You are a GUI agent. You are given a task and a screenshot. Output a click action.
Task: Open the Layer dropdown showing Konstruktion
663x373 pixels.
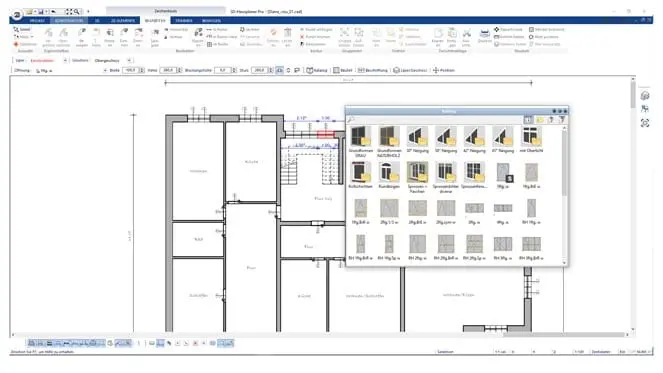48,60
